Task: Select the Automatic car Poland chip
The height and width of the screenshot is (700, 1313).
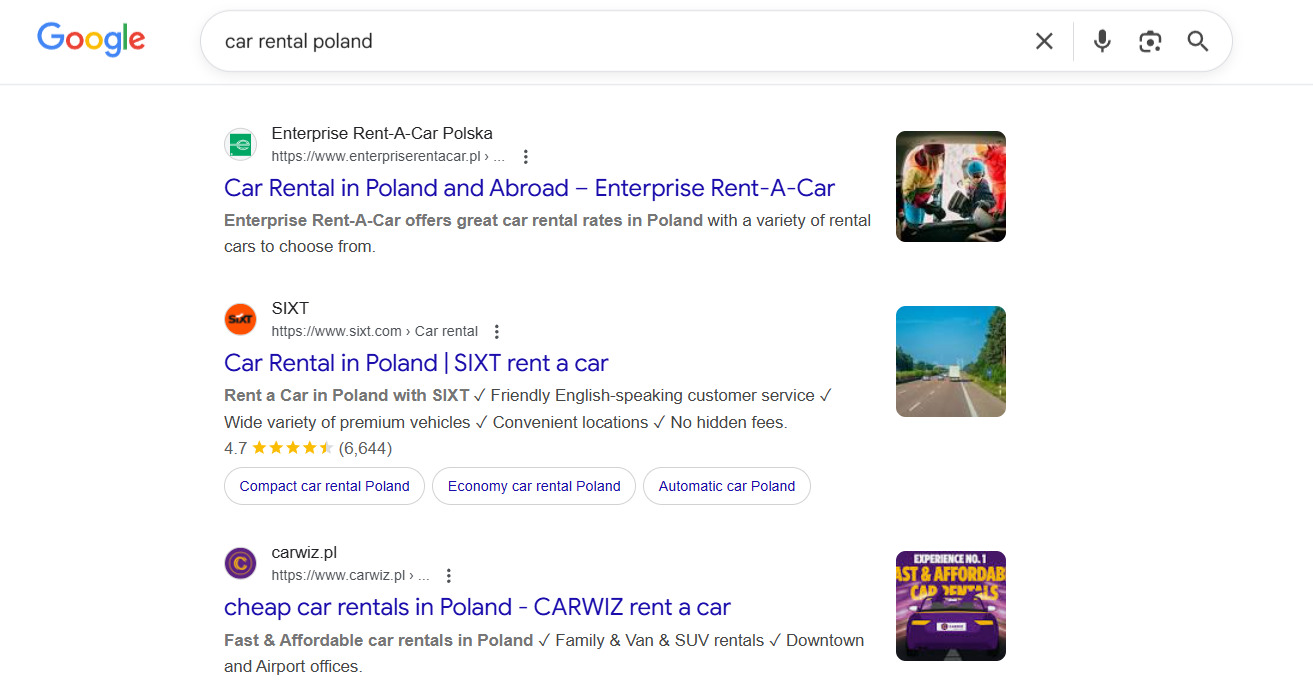Action: click(x=726, y=486)
